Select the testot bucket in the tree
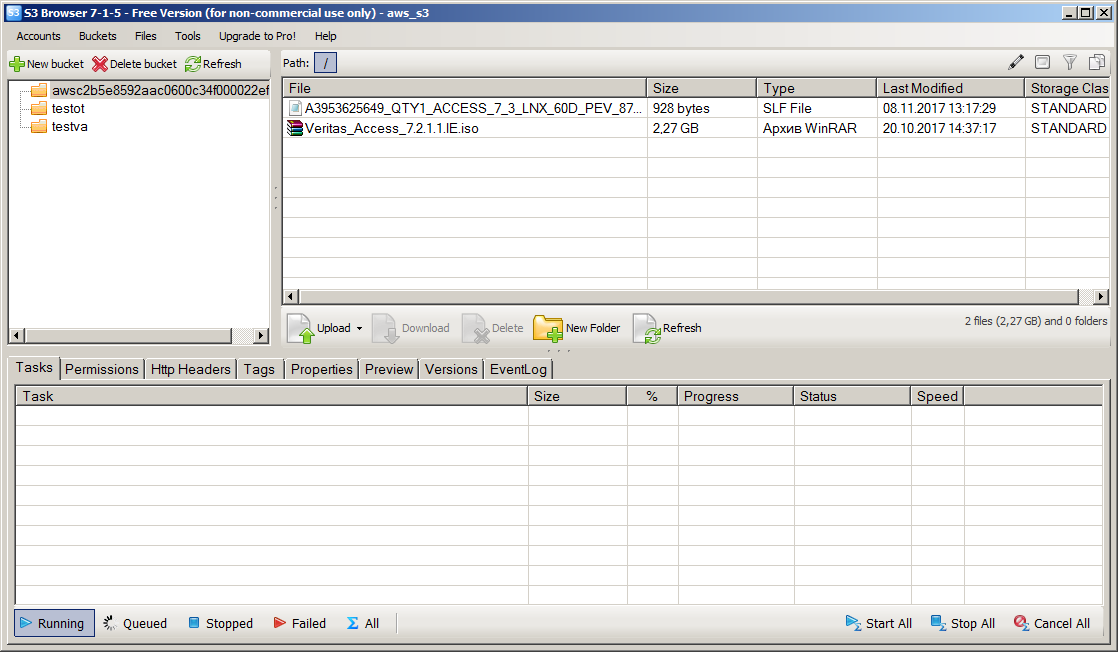Image resolution: width=1118 pixels, height=652 pixels. pos(68,108)
